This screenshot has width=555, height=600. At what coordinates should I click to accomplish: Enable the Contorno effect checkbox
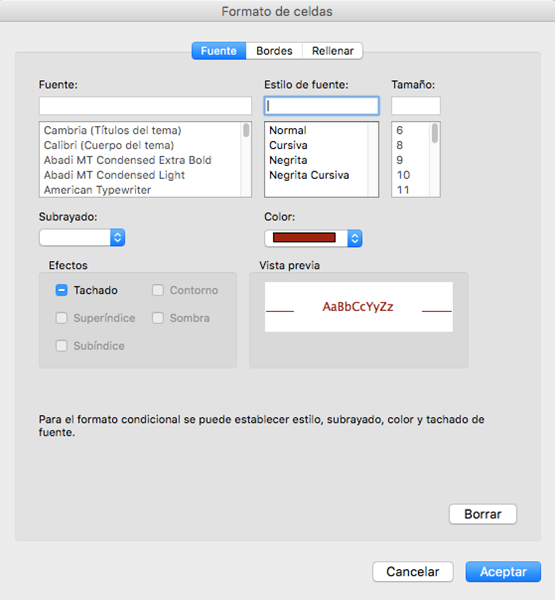pos(158,290)
